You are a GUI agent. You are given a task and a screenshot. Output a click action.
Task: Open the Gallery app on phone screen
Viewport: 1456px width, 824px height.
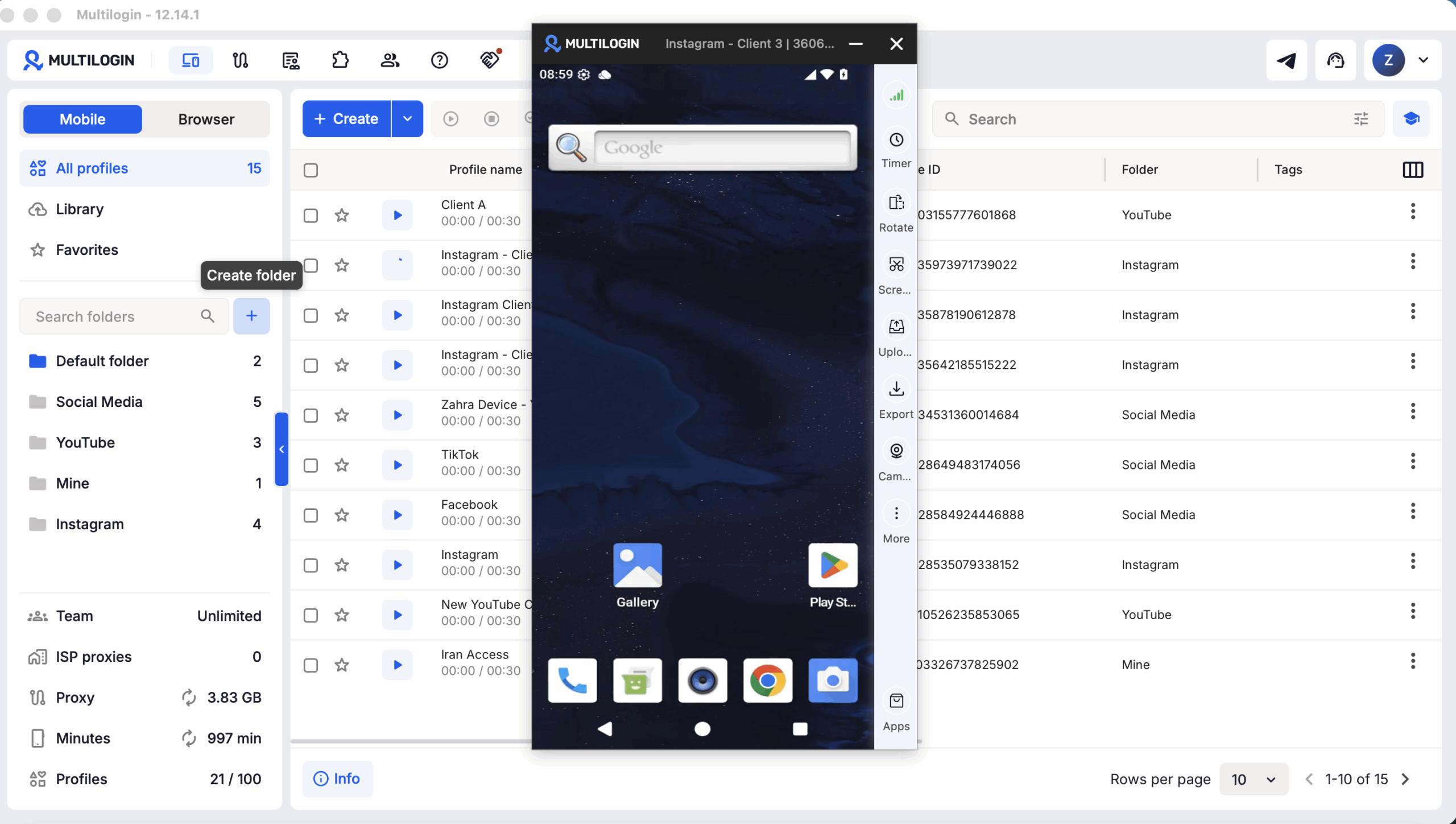pyautogui.click(x=638, y=565)
